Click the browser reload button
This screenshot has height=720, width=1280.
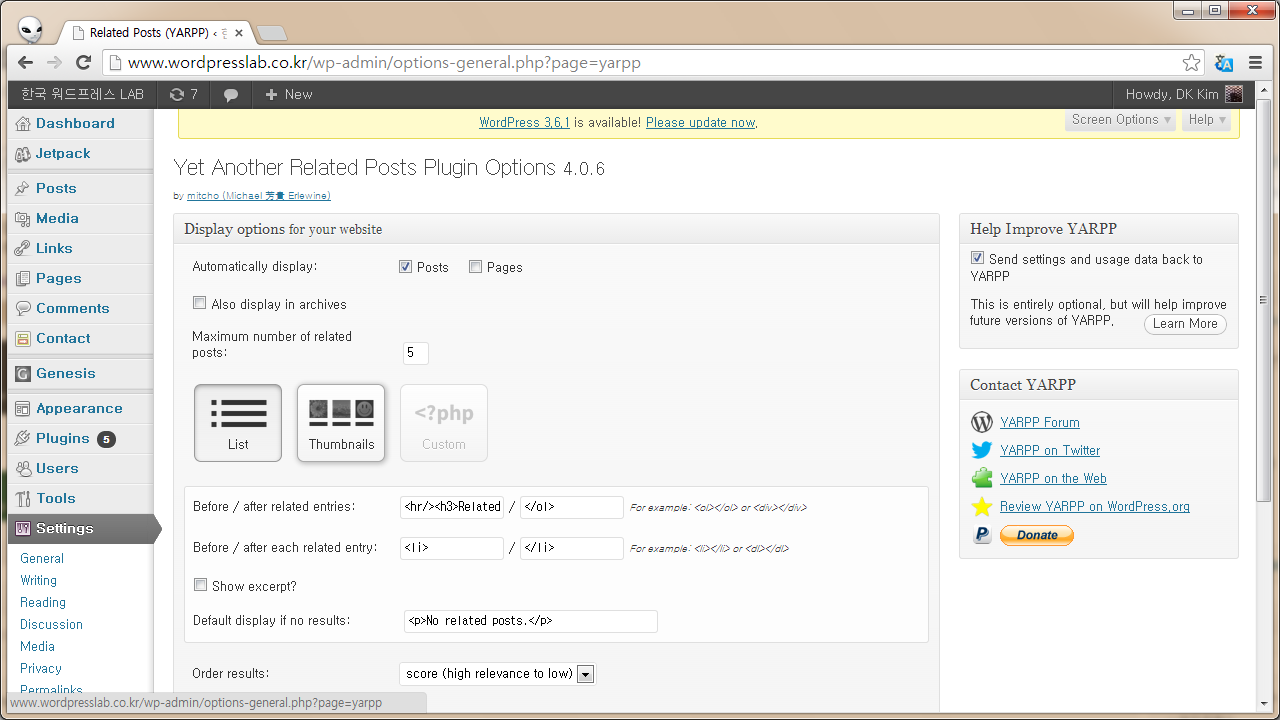coord(84,62)
